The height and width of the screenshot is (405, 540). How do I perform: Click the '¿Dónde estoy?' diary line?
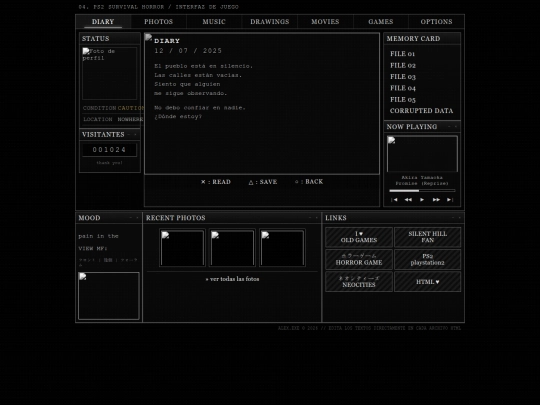click(178, 116)
